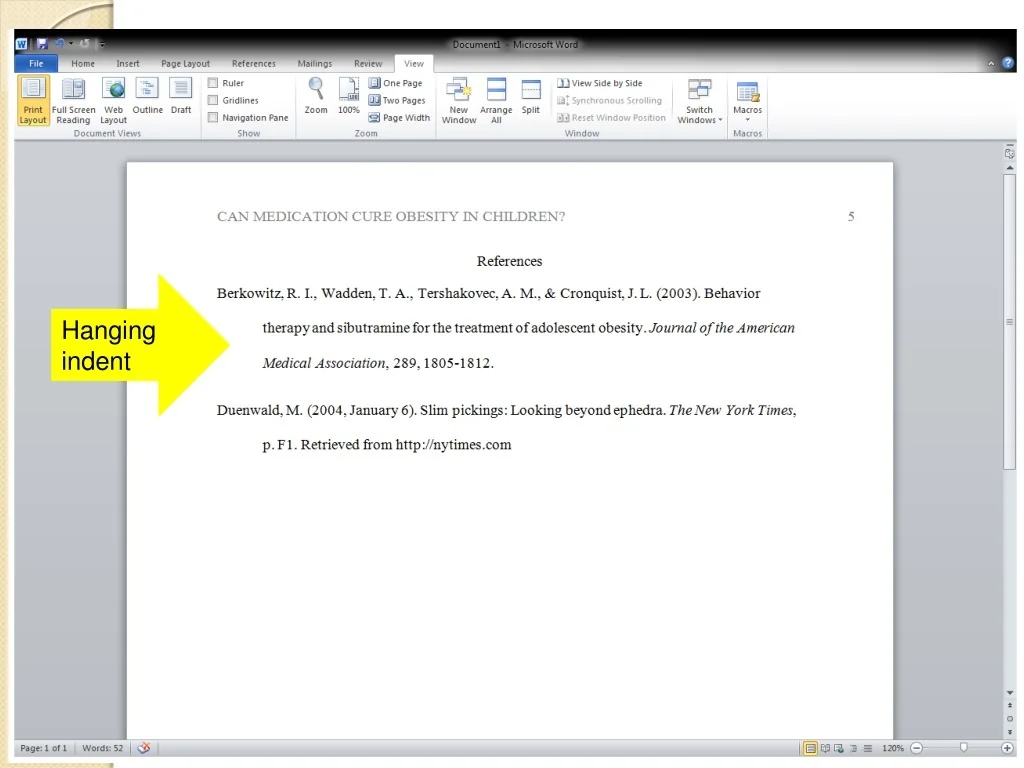Select Outline status bar button

(853, 748)
